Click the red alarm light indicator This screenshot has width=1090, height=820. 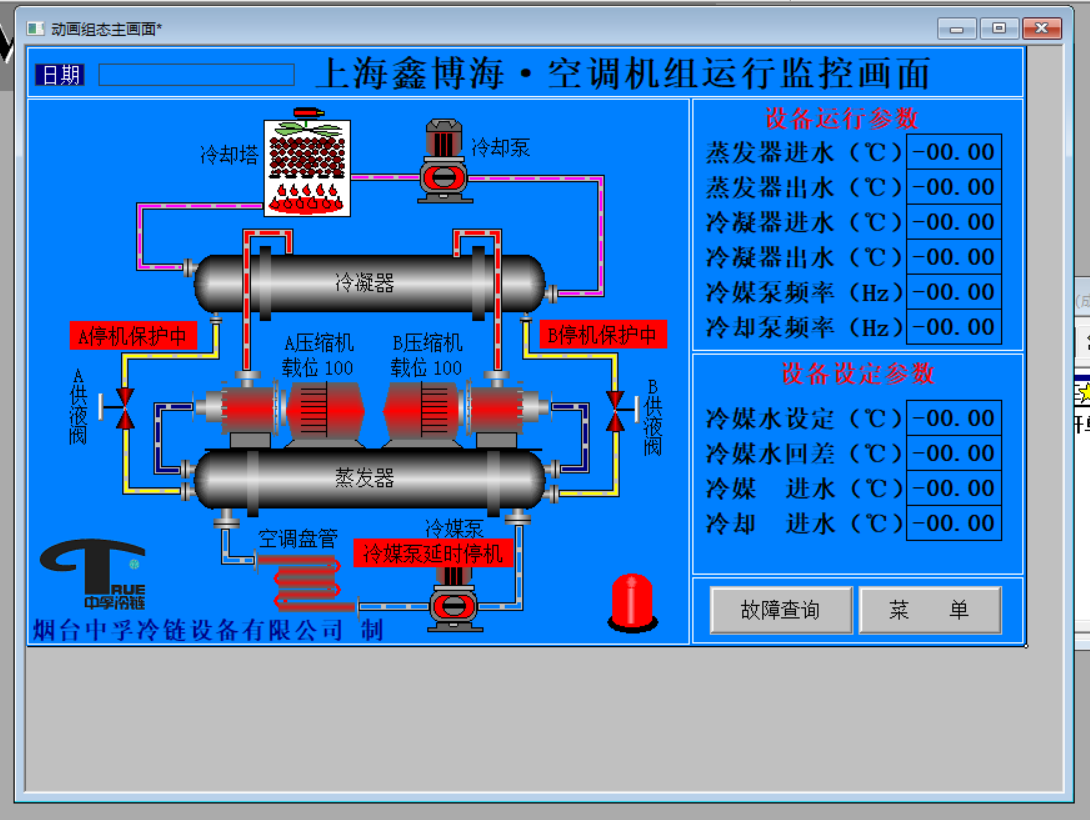coord(632,602)
